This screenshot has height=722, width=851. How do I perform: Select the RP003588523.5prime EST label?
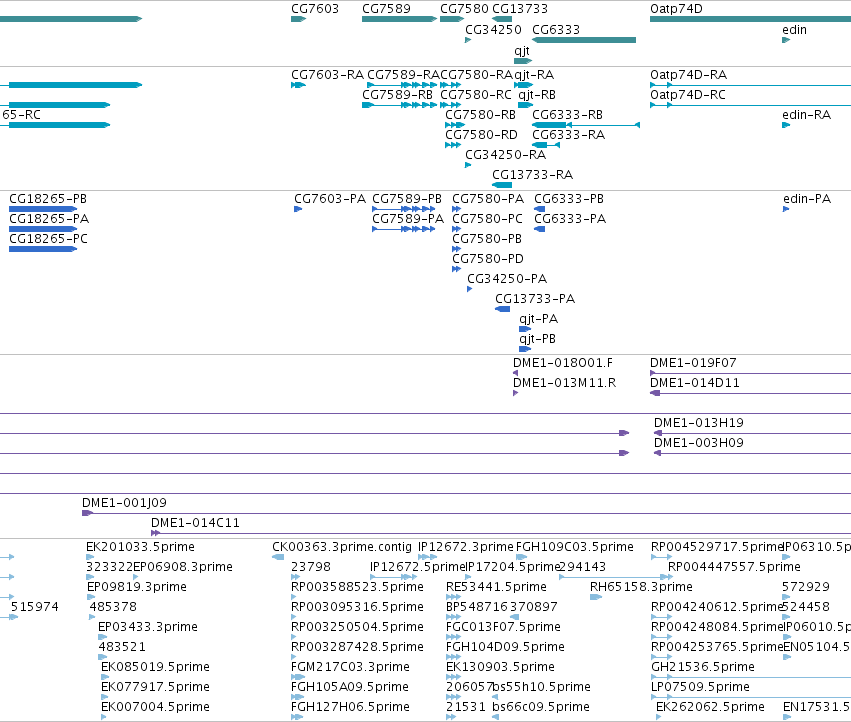(357, 587)
